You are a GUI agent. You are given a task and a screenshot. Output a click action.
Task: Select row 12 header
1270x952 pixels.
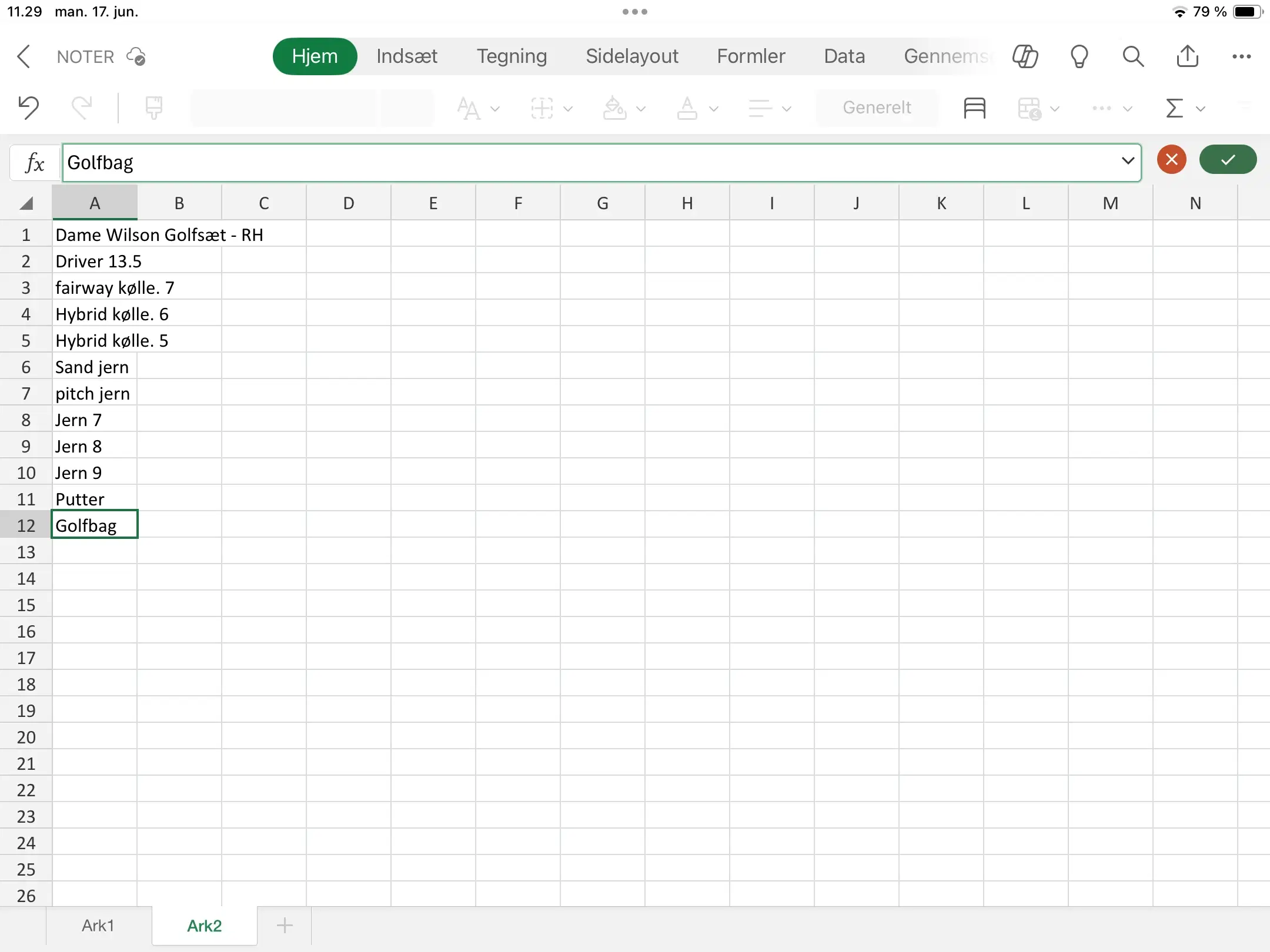coord(26,525)
